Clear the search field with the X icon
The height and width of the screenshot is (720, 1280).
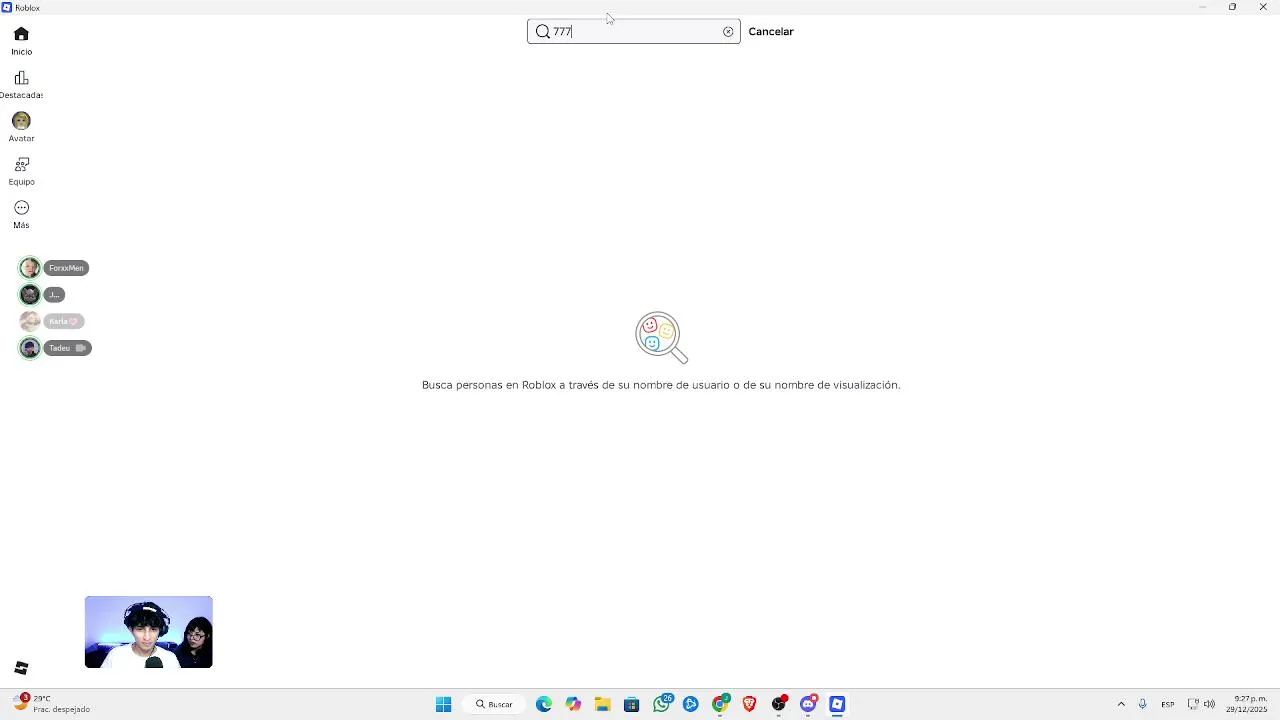tap(728, 32)
